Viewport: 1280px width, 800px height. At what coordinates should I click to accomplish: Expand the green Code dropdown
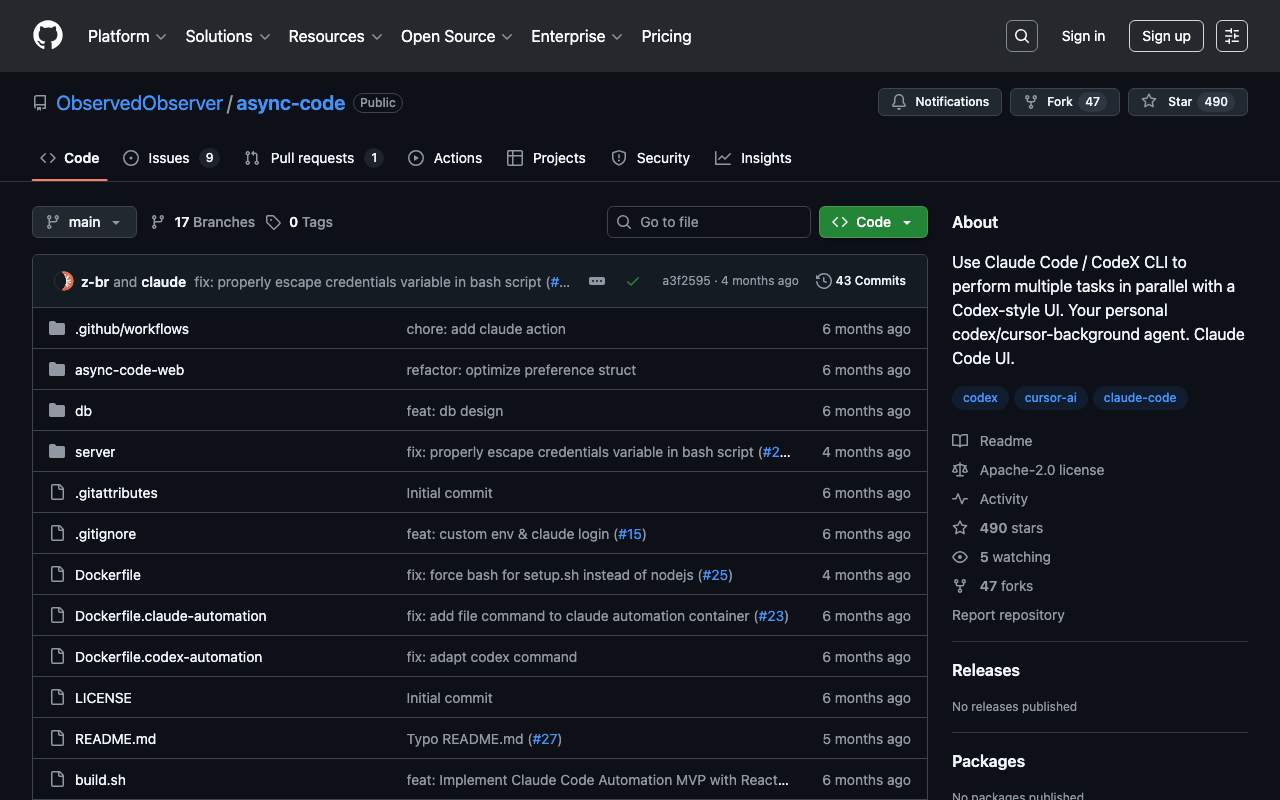point(873,222)
